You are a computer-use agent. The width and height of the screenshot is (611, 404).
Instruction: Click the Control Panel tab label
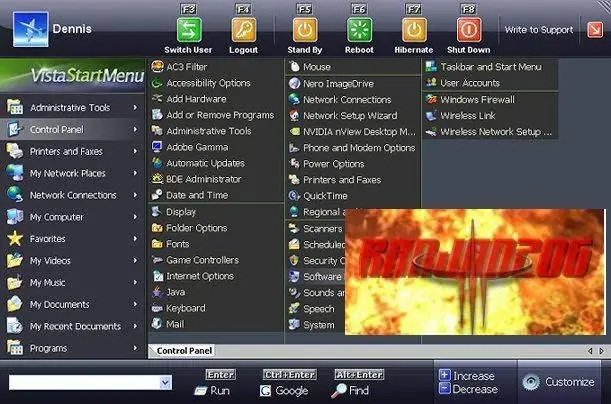(183, 351)
